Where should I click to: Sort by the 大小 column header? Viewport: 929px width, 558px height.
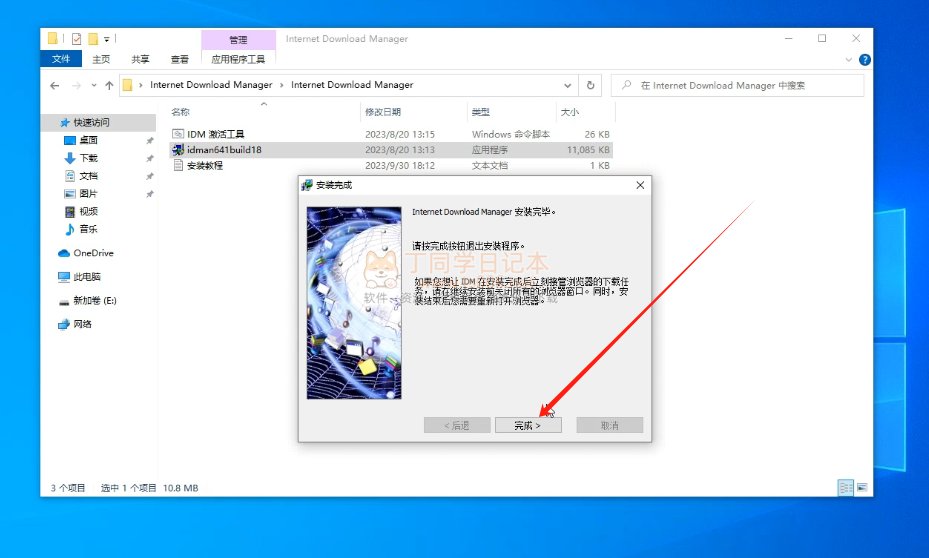pos(569,112)
